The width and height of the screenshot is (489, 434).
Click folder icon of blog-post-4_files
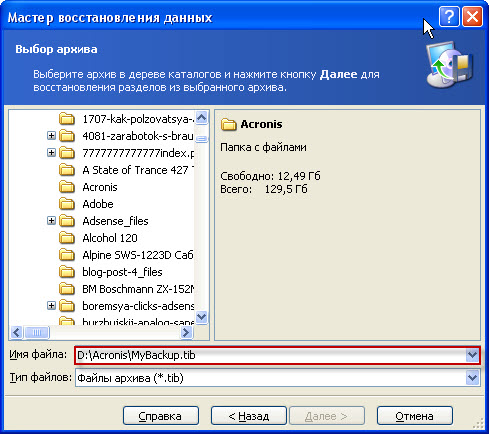[x=67, y=272]
